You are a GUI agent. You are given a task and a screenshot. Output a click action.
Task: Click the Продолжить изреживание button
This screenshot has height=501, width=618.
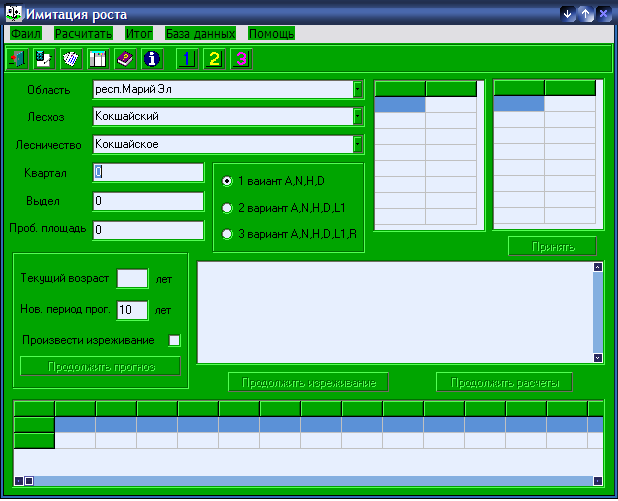click(x=309, y=382)
